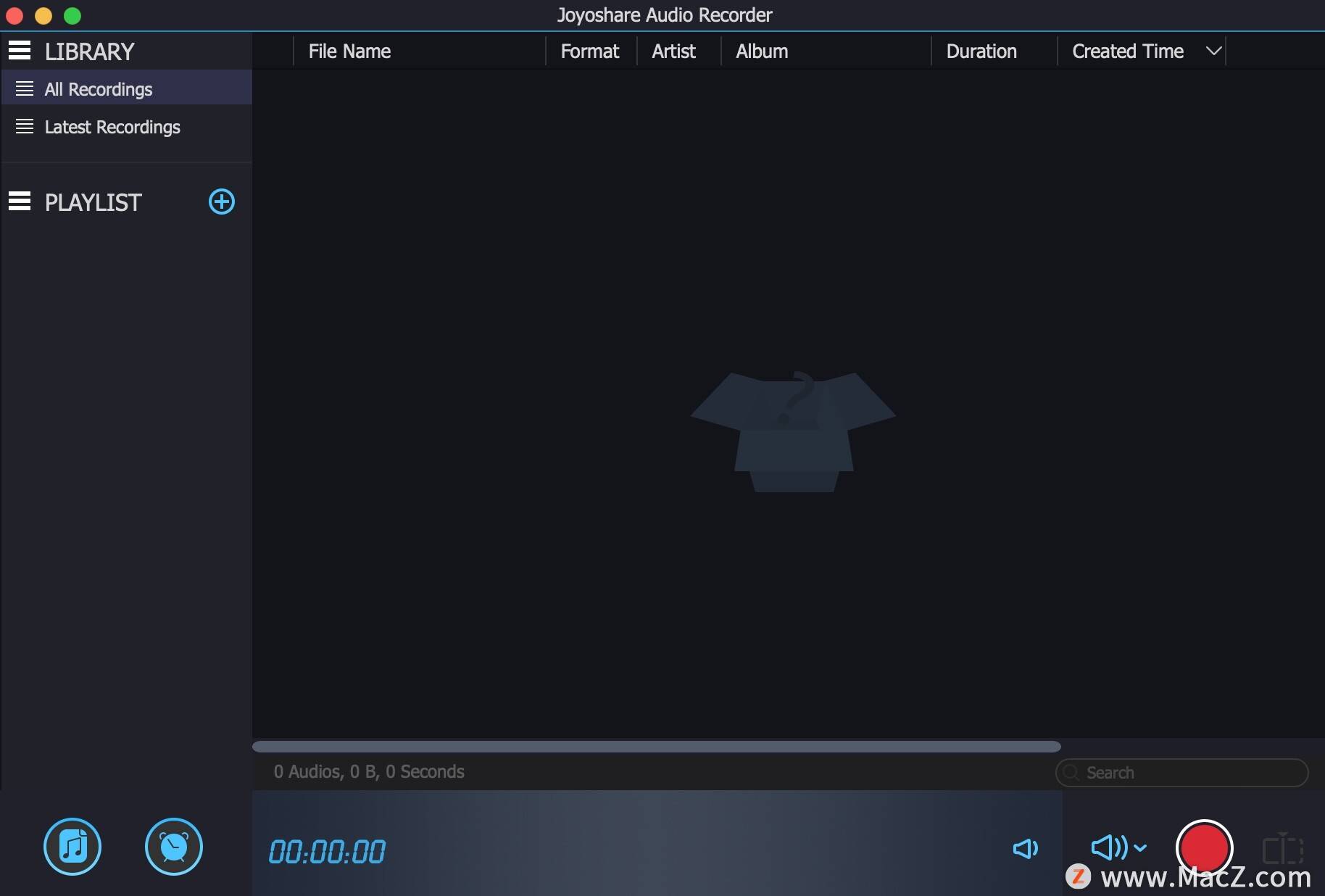Sort by File Name column header
This screenshot has height=896, width=1325.
click(349, 51)
